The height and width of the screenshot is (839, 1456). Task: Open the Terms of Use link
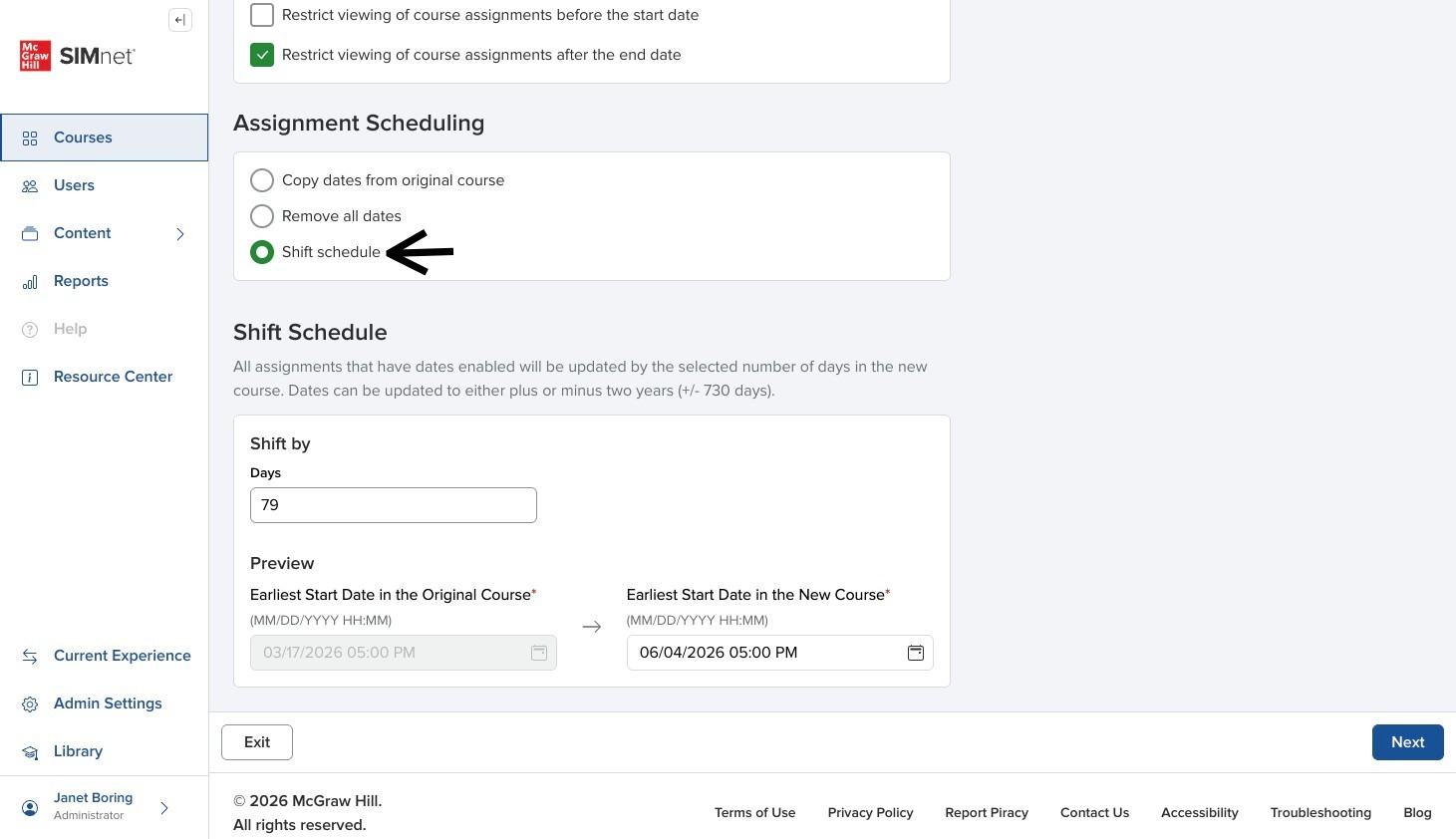pyautogui.click(x=754, y=813)
